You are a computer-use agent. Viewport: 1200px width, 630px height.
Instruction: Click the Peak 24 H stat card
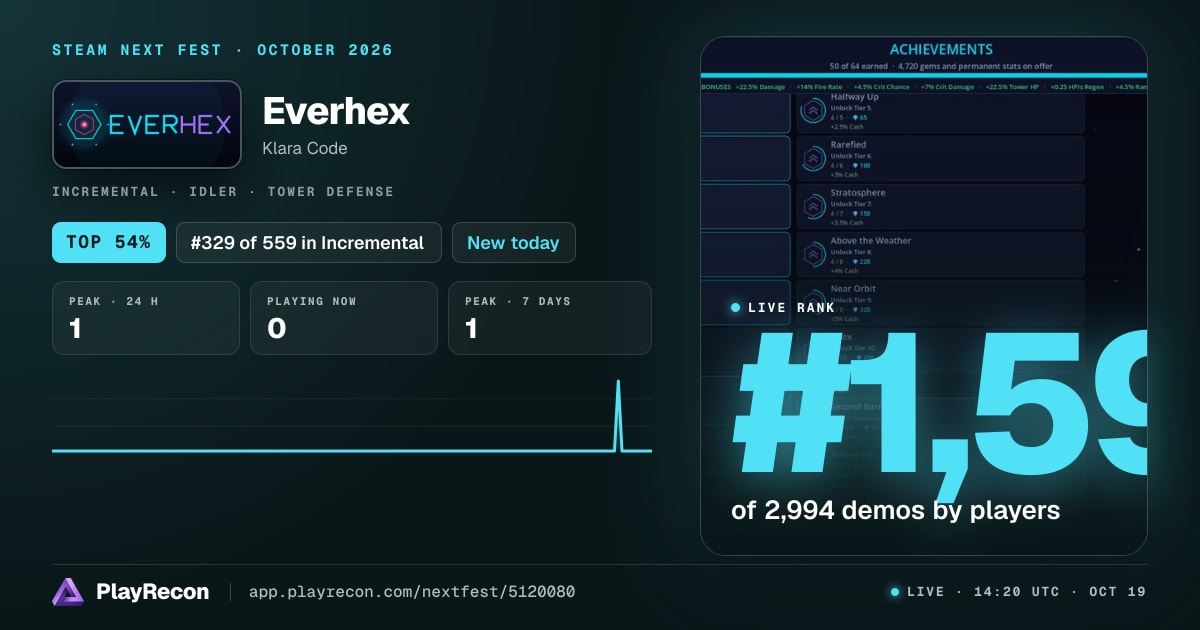tap(146, 318)
